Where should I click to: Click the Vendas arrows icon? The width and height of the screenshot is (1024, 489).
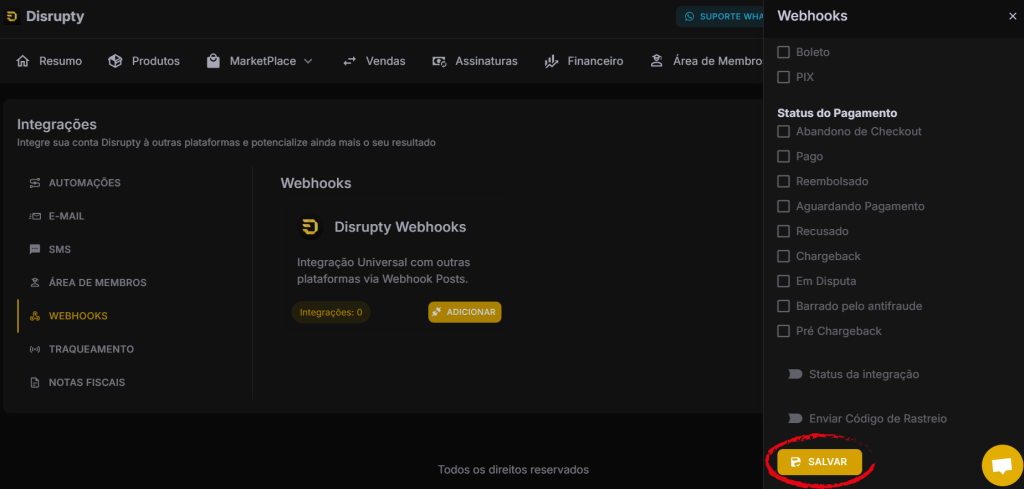point(349,61)
